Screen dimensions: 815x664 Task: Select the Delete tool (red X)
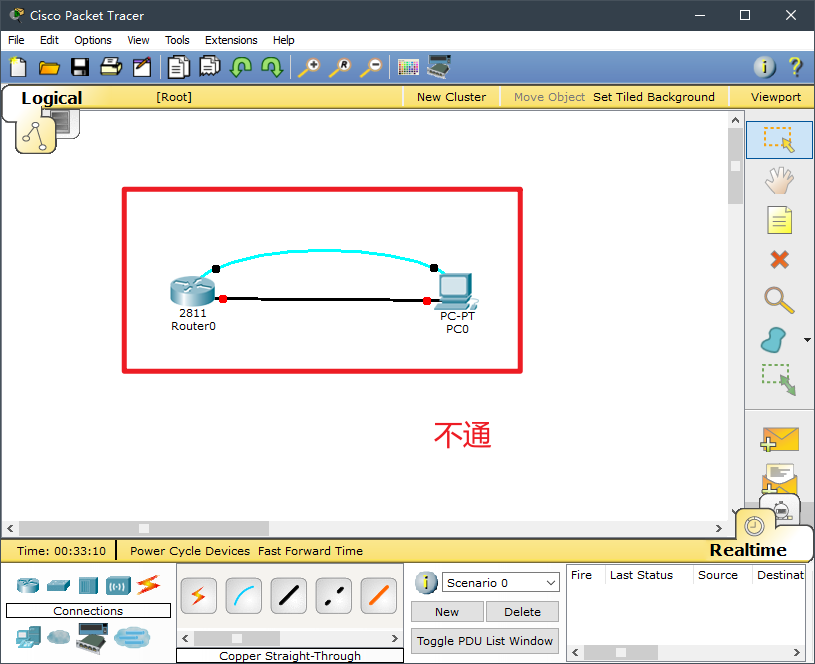779,259
